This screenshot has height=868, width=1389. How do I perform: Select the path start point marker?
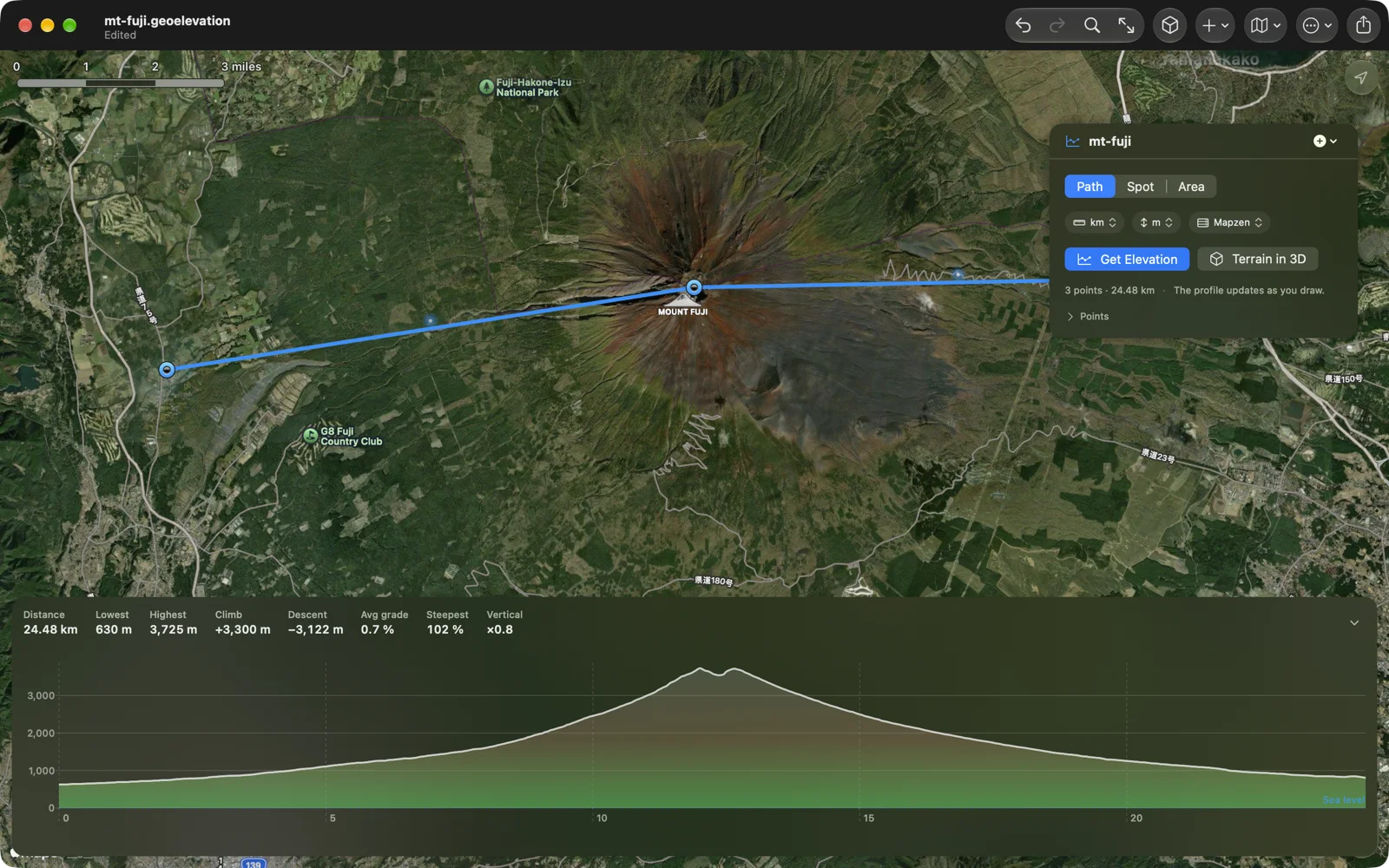click(167, 370)
